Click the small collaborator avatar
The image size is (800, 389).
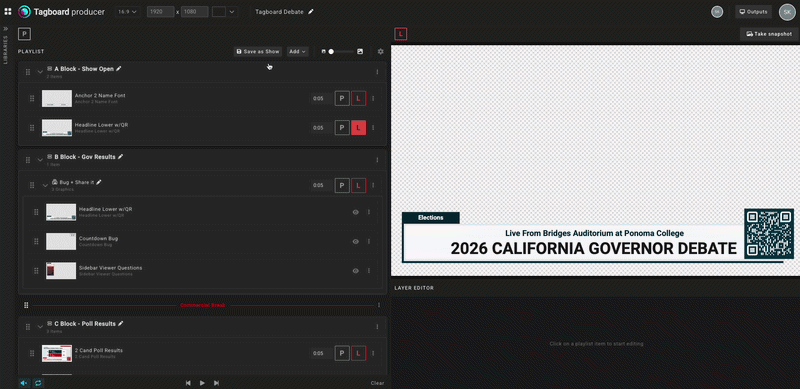pos(717,12)
